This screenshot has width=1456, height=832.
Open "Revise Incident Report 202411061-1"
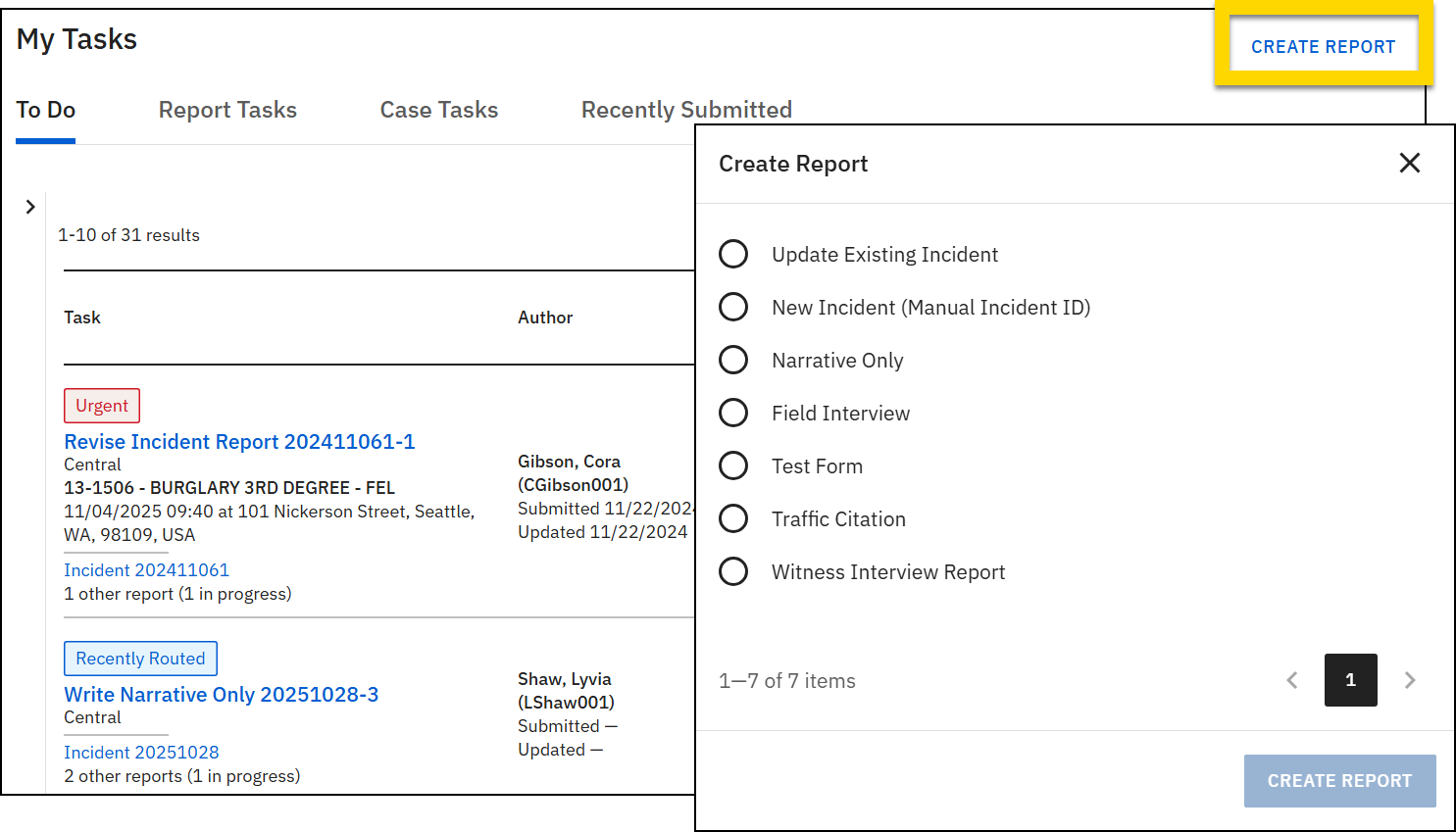point(239,441)
